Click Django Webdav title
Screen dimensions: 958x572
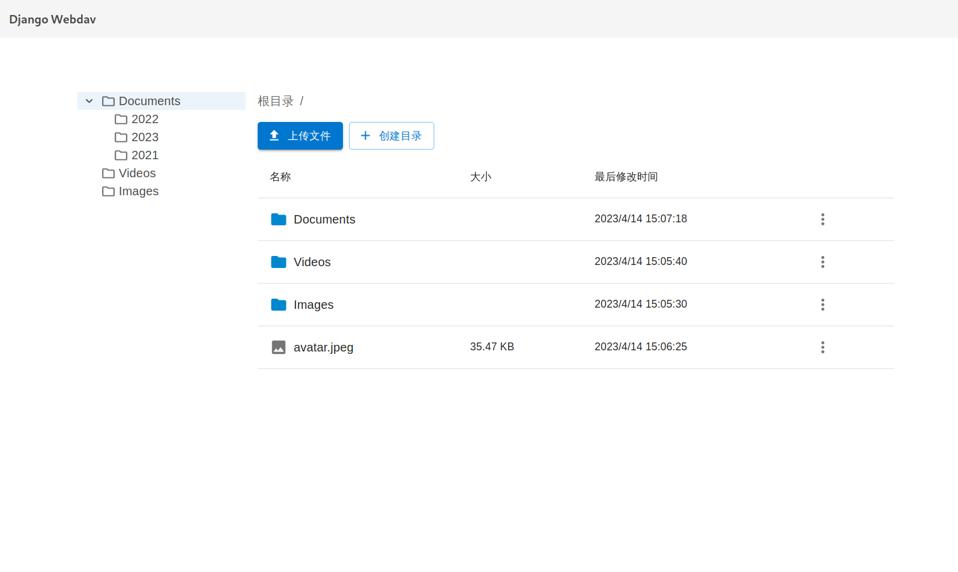[53, 19]
